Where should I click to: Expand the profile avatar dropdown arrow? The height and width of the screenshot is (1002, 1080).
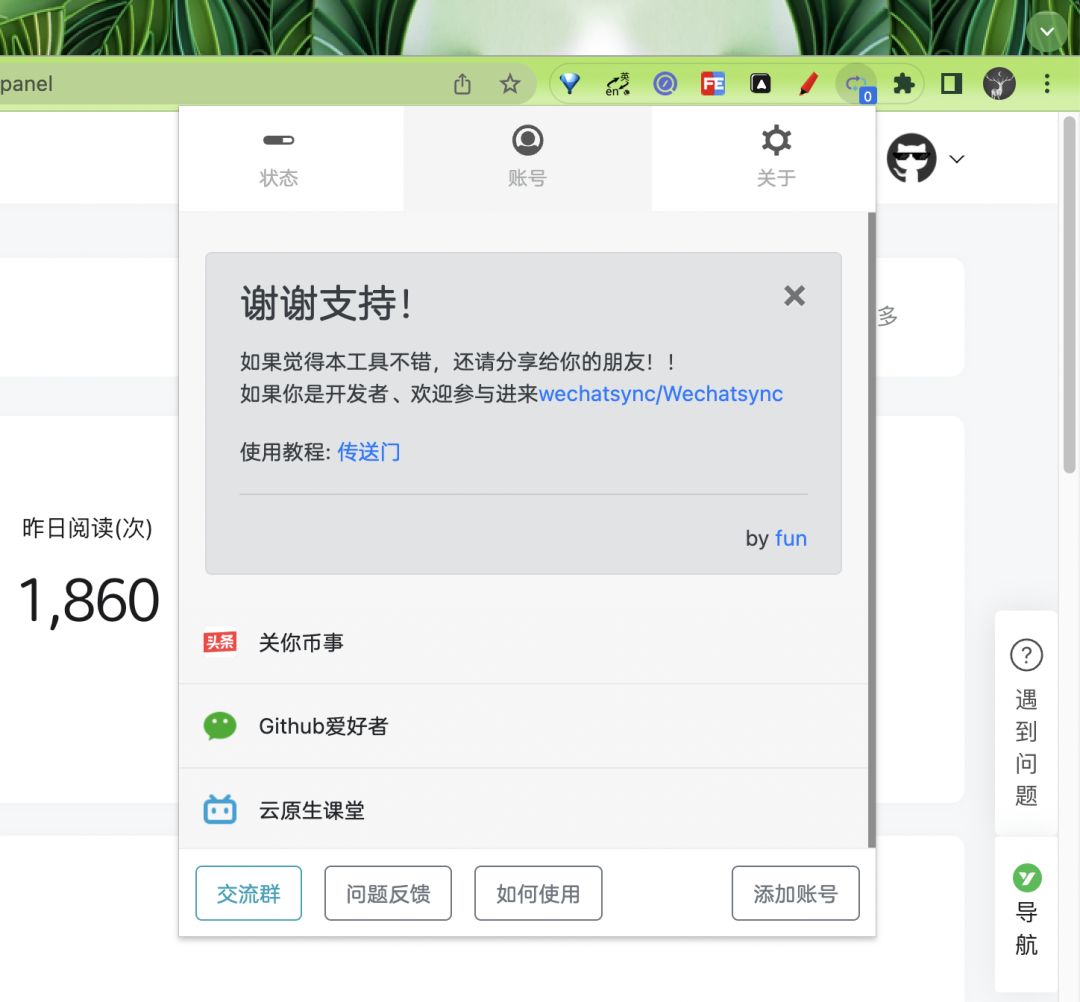pos(957,159)
